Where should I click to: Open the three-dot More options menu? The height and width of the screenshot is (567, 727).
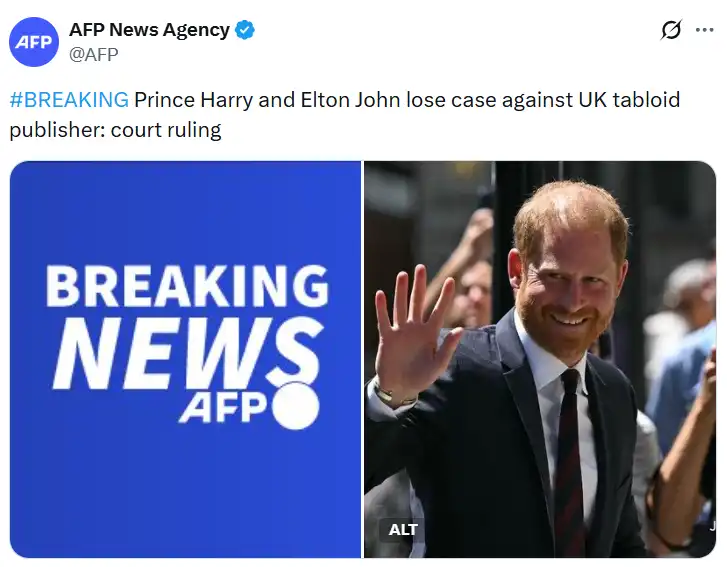[704, 30]
